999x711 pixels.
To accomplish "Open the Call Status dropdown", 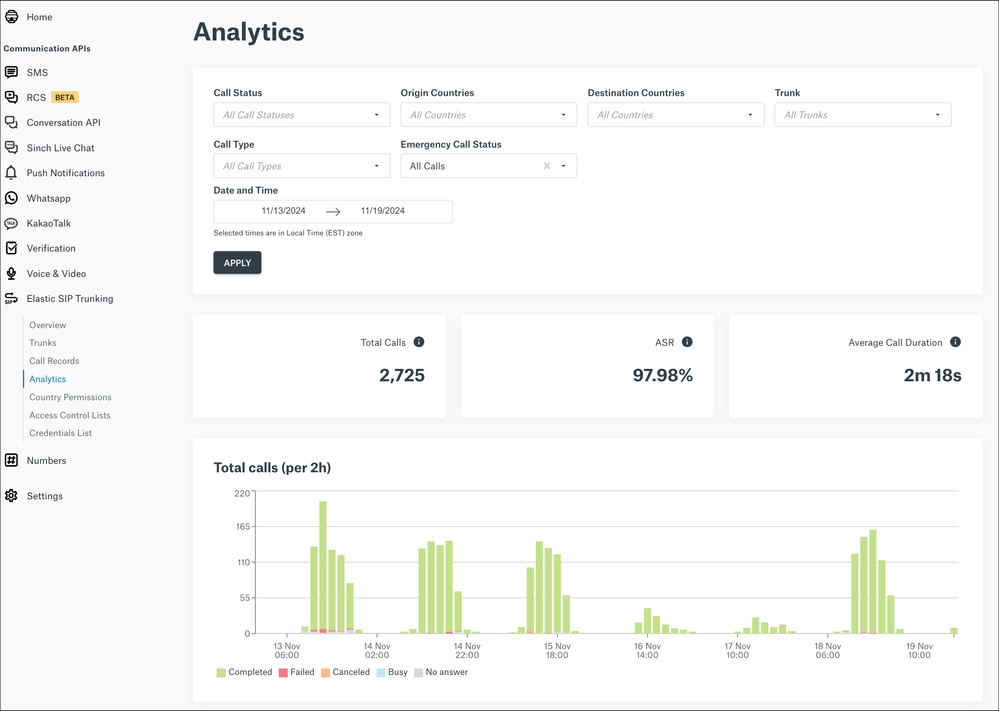I will click(301, 115).
